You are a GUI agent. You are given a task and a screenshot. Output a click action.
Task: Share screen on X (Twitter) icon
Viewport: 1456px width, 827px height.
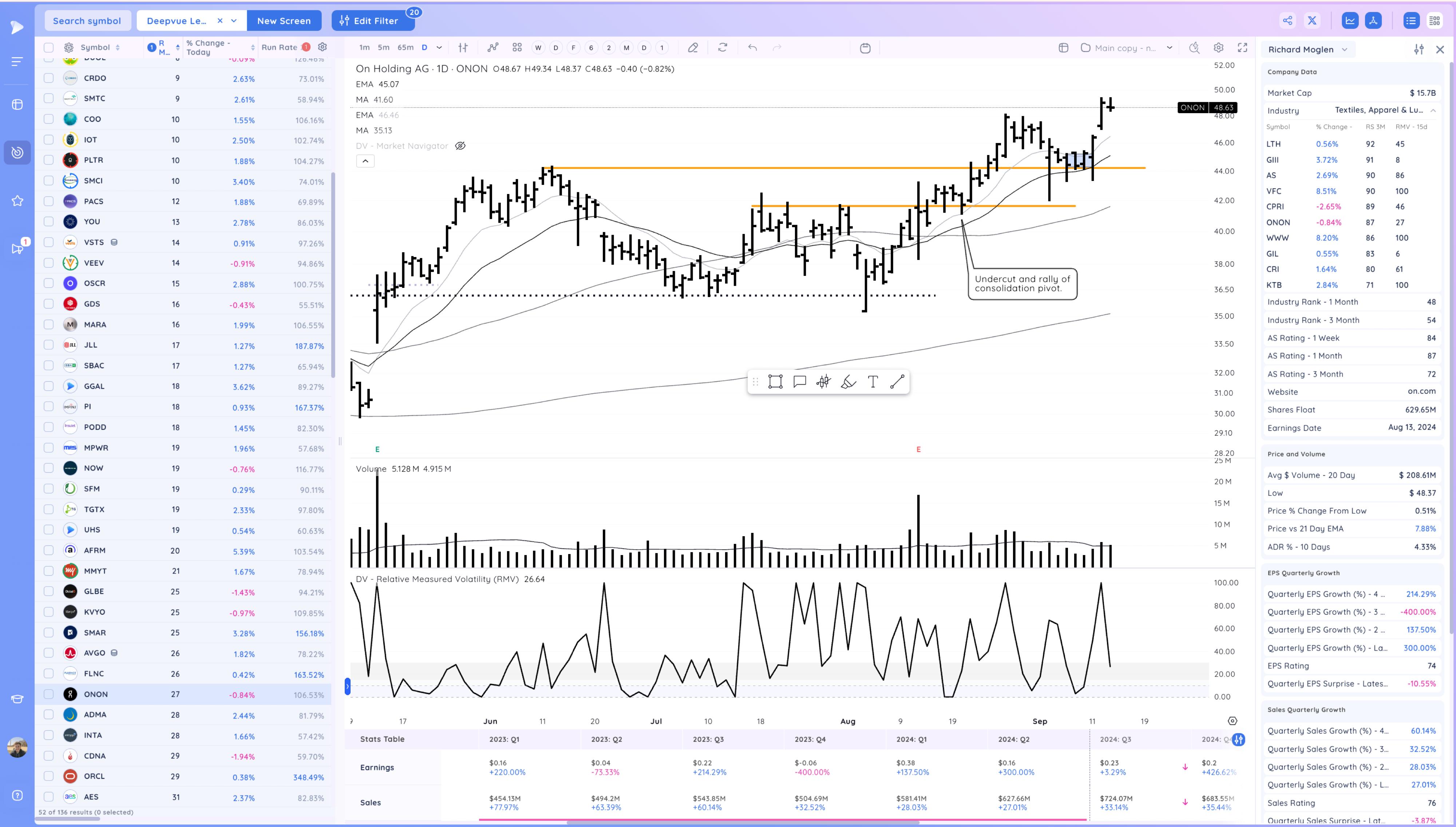[1312, 20]
